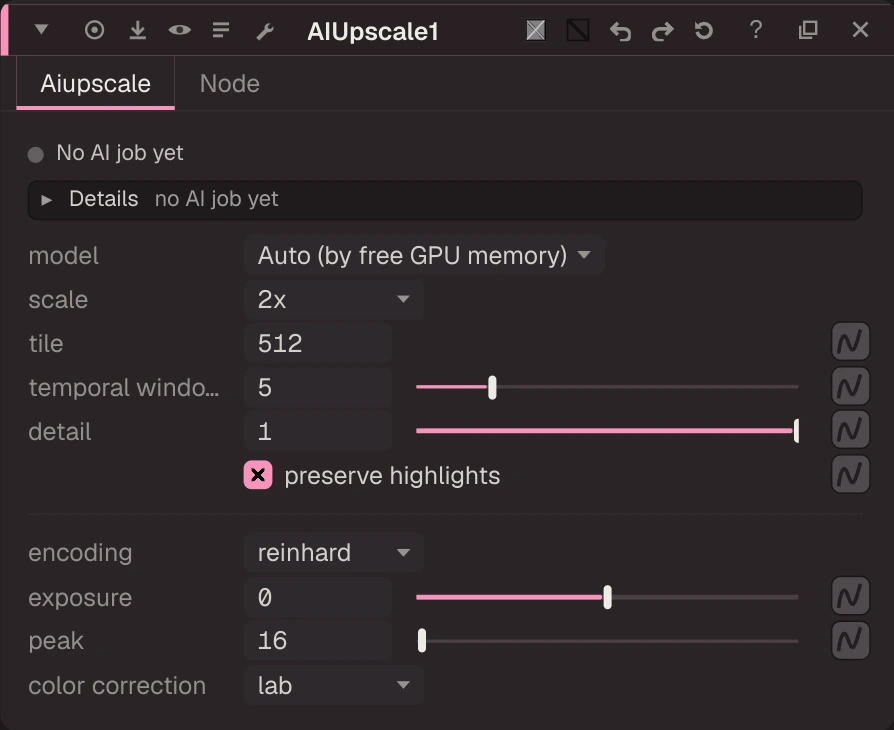
Task: Click the download-arrow icon in header
Action: click(137, 30)
